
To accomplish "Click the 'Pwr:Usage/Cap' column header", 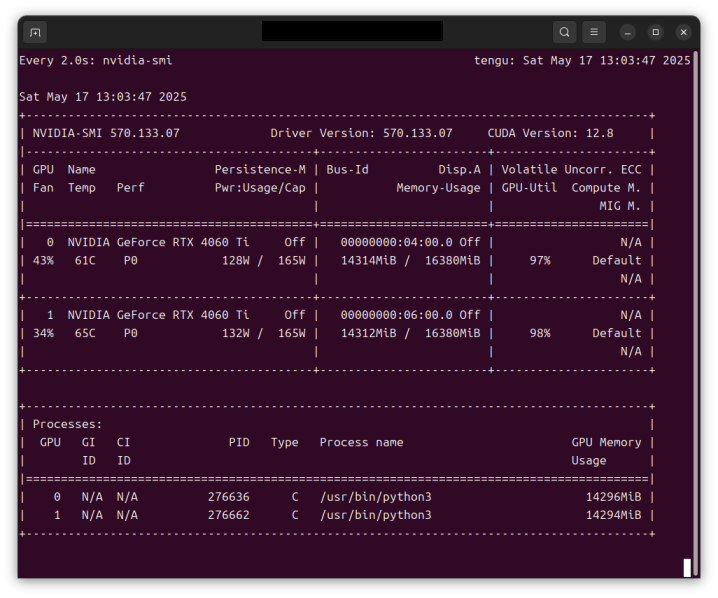I will click(x=260, y=188).
